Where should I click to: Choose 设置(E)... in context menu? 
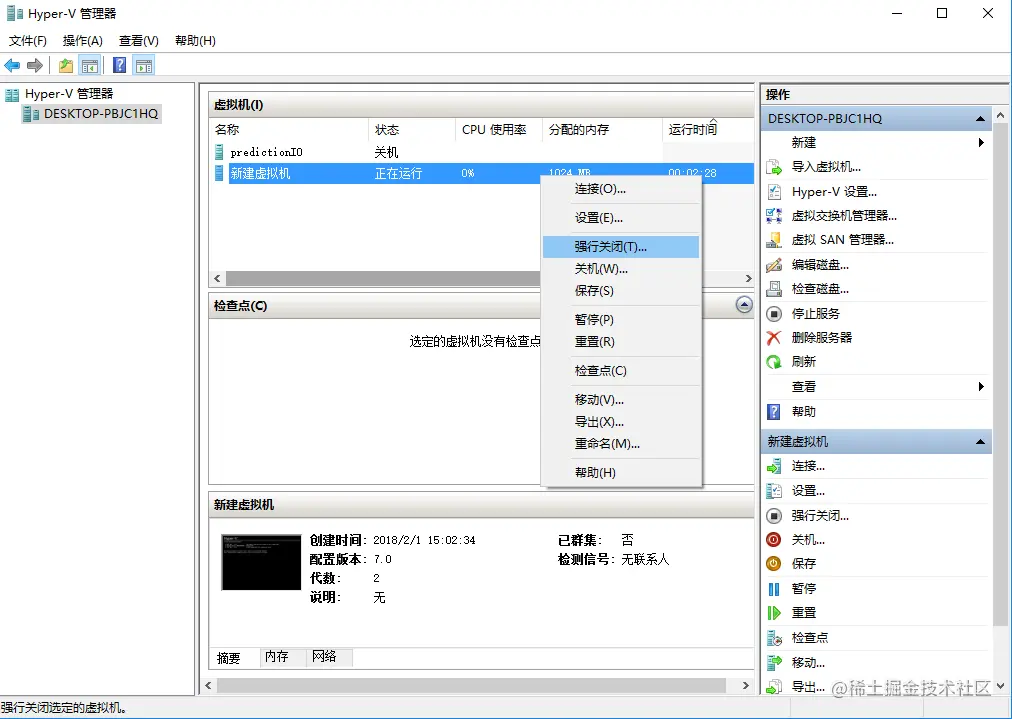click(x=621, y=218)
